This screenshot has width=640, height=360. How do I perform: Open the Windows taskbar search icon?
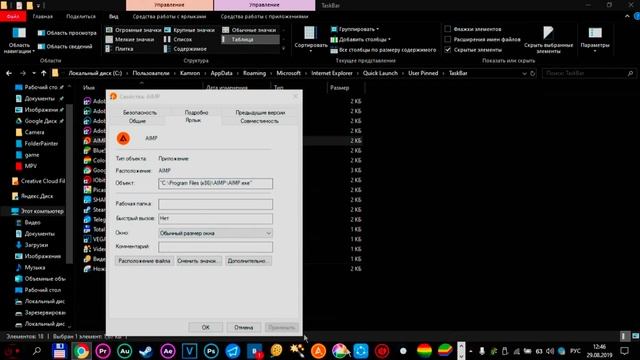[37, 351]
